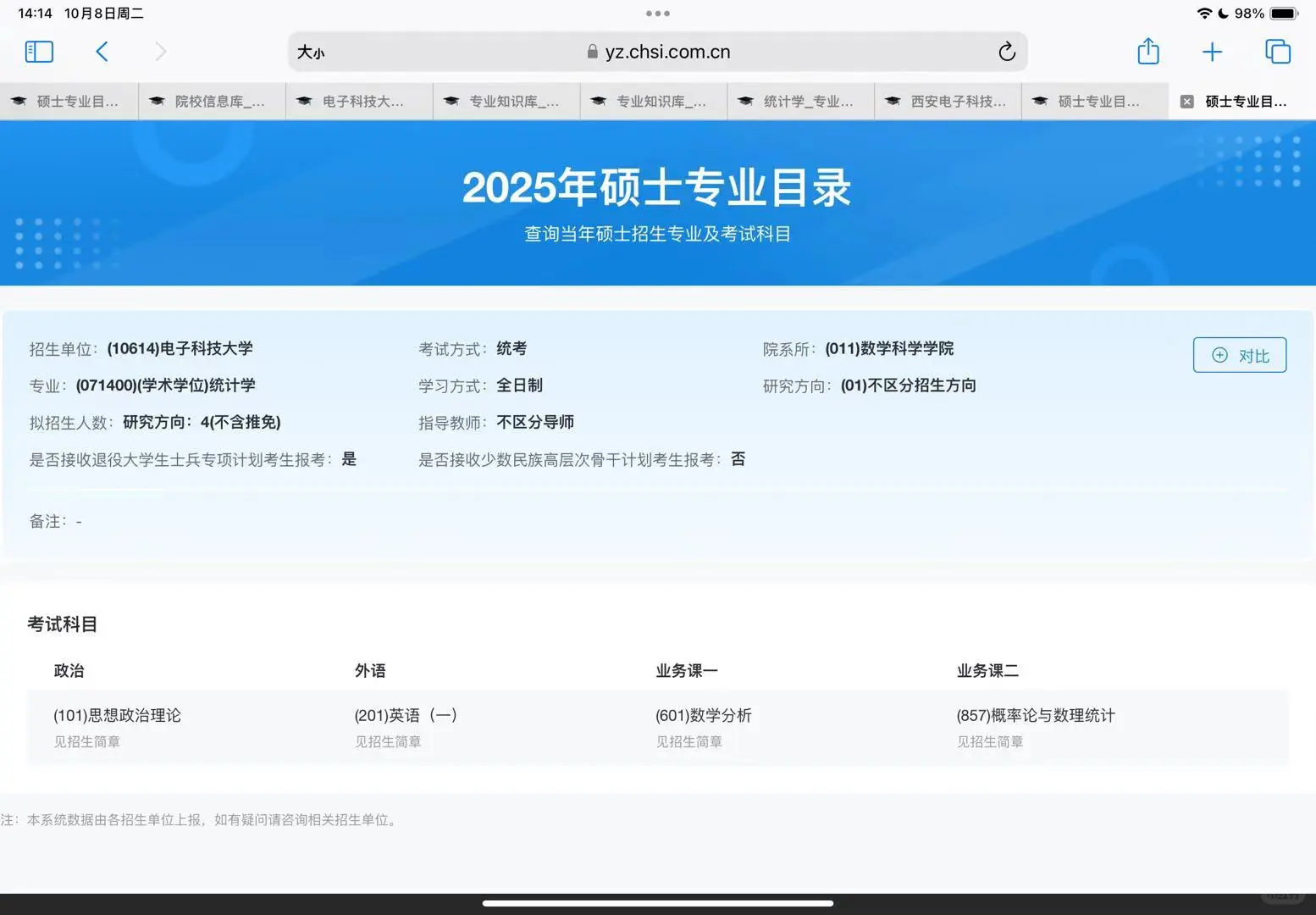
Task: Open 见招生简章 under 业务课二
Action: pos(989,741)
